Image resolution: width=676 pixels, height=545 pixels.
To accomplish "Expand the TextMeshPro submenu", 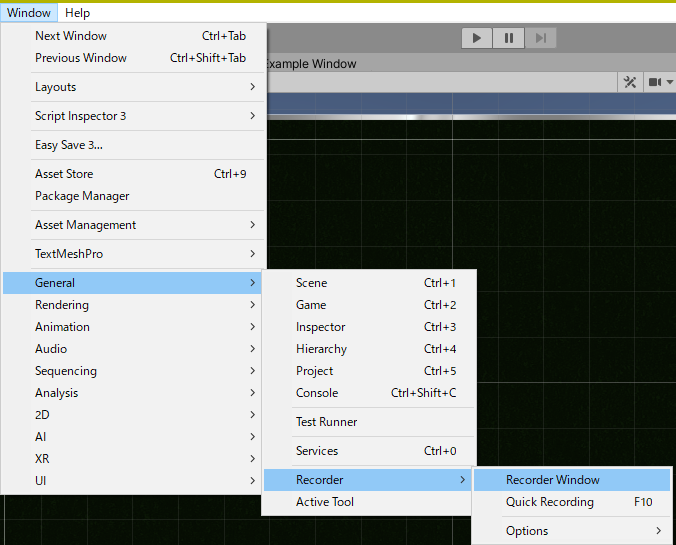I will [x=134, y=254].
